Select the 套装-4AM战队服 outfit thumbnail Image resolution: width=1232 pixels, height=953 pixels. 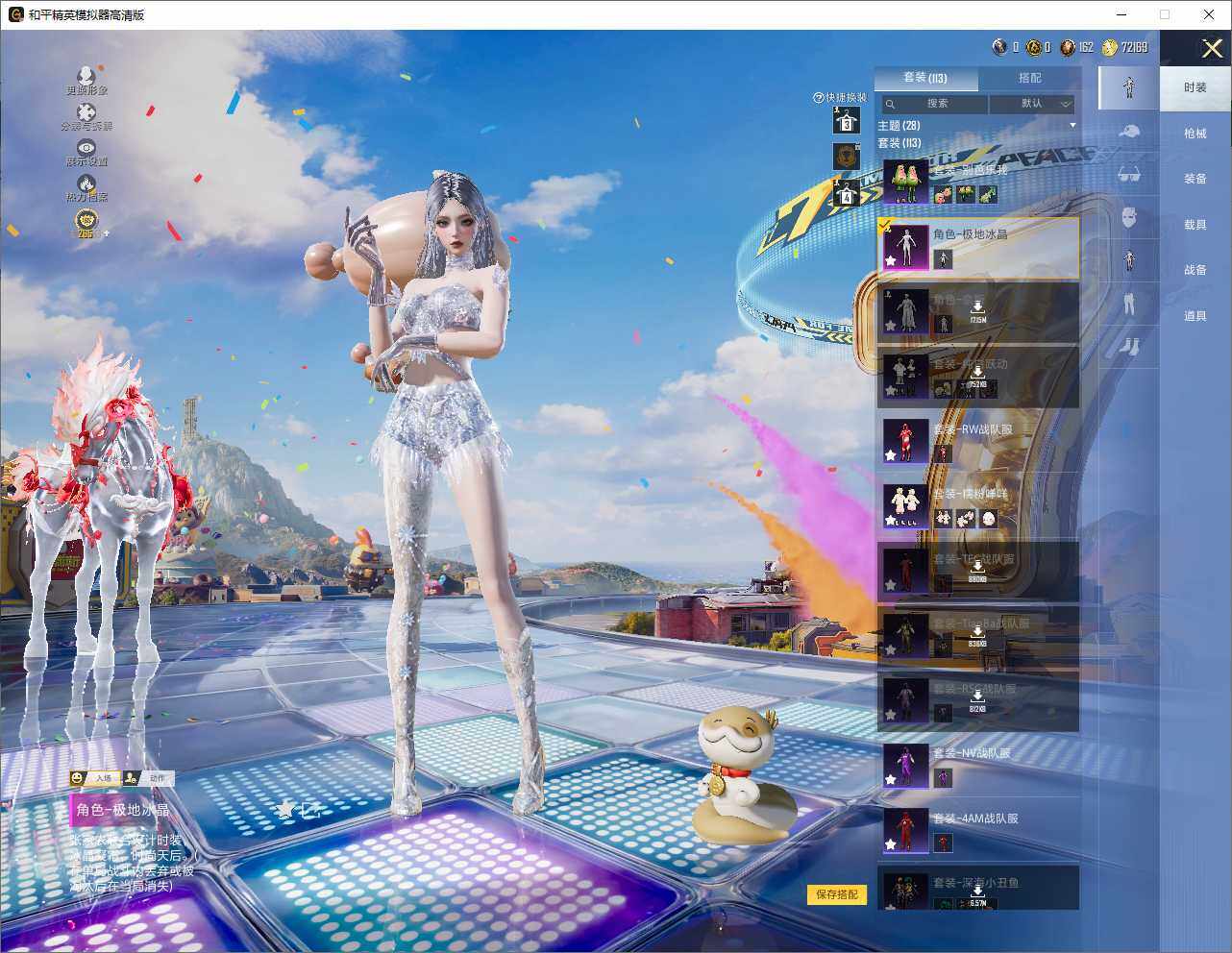pos(906,830)
